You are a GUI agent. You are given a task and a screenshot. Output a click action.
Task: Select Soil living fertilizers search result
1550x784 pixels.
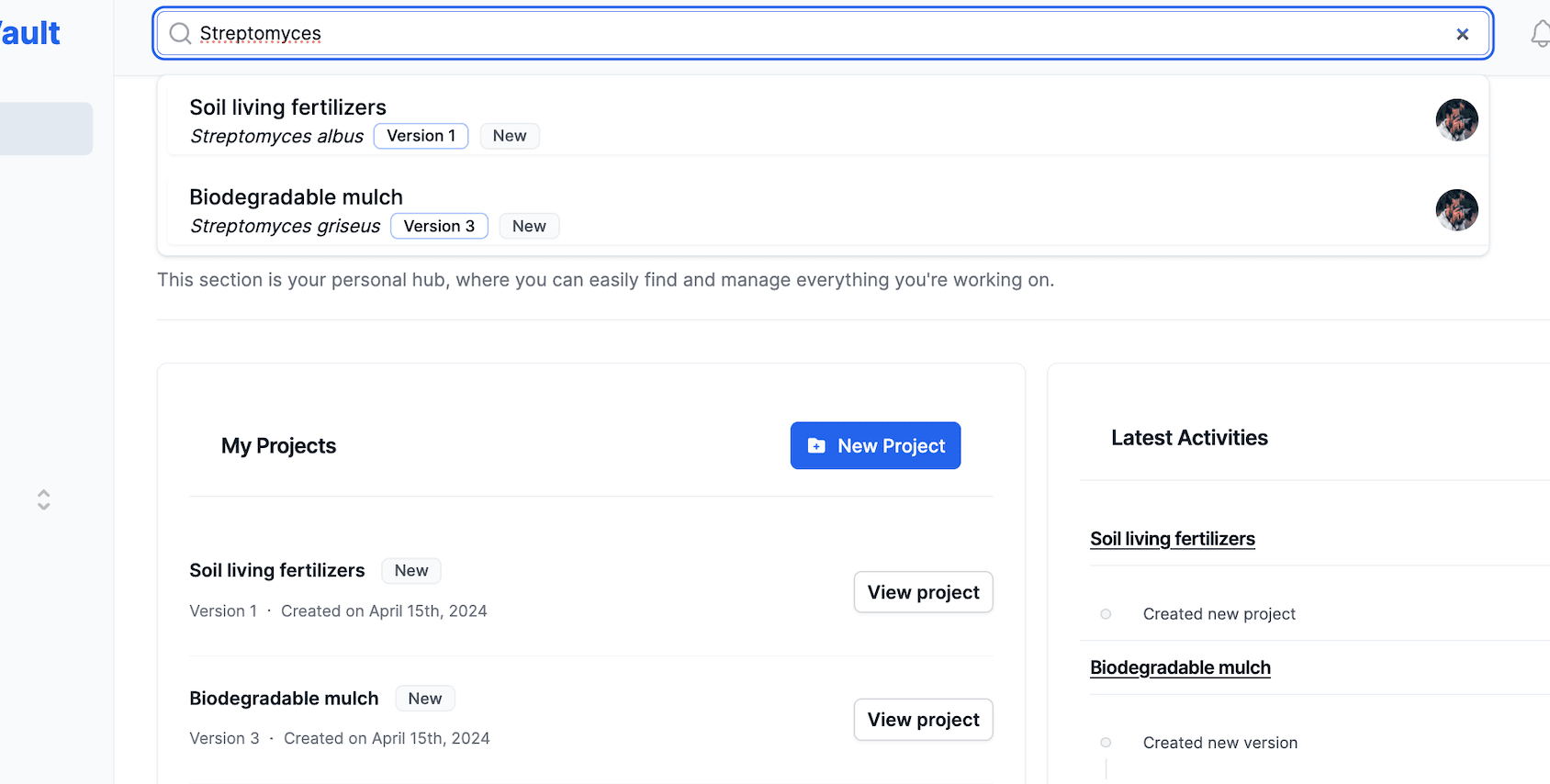(x=287, y=107)
